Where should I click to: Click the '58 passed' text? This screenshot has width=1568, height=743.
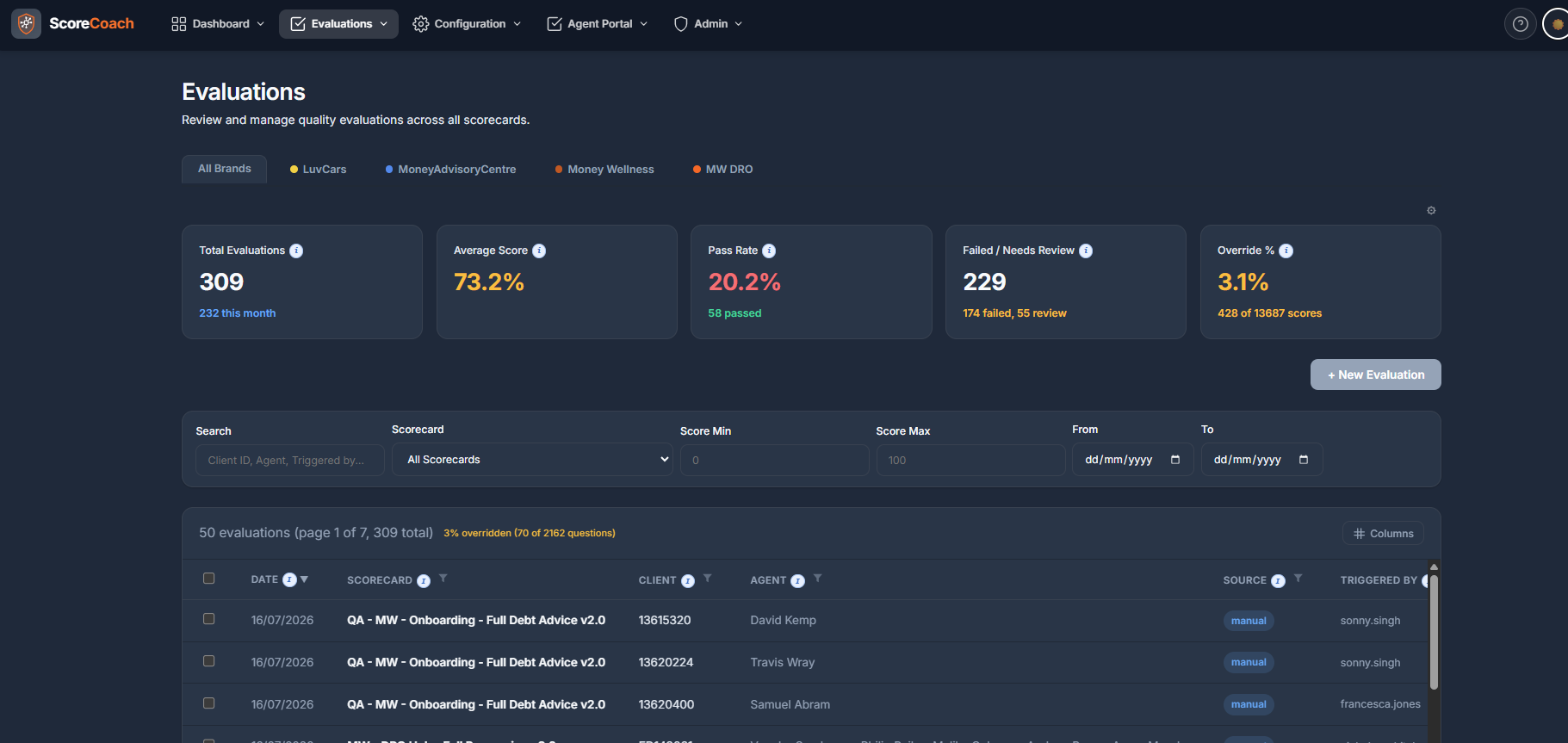[734, 313]
